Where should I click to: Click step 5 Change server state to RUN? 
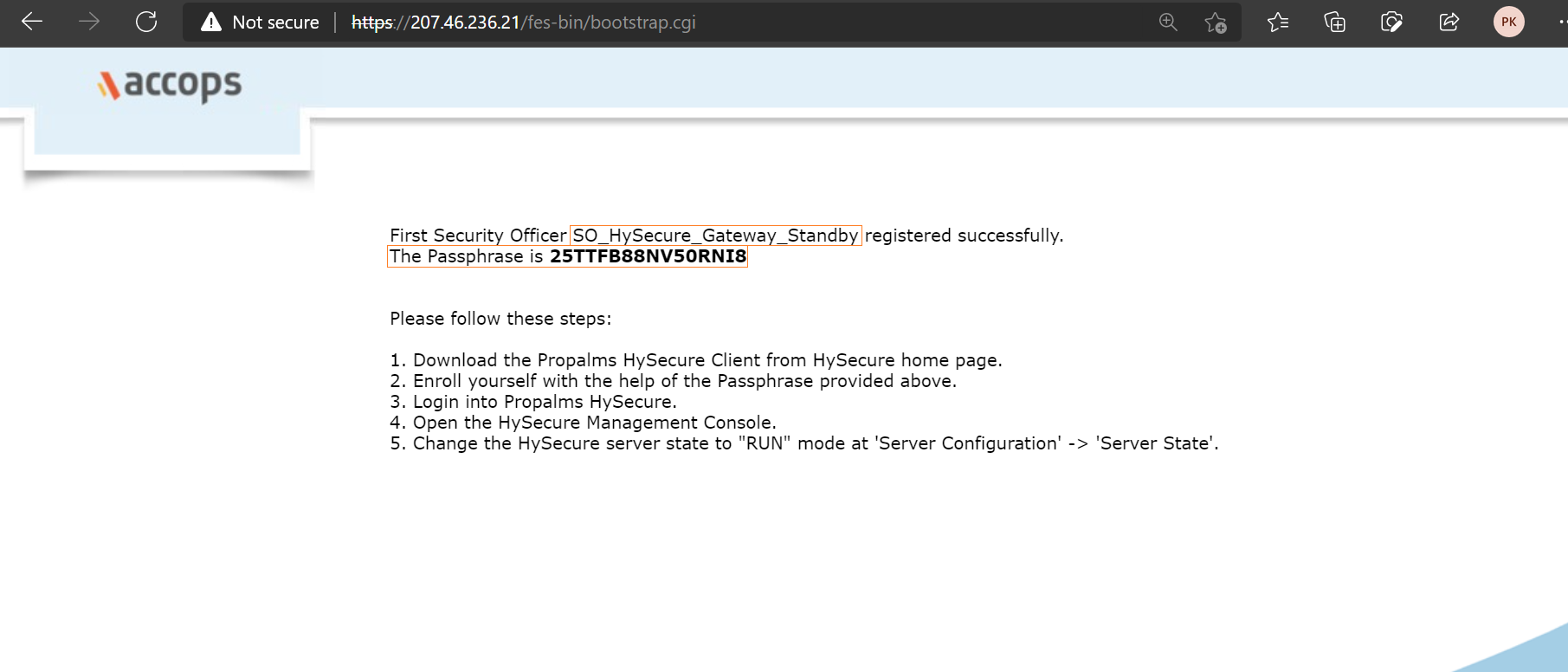pos(804,443)
